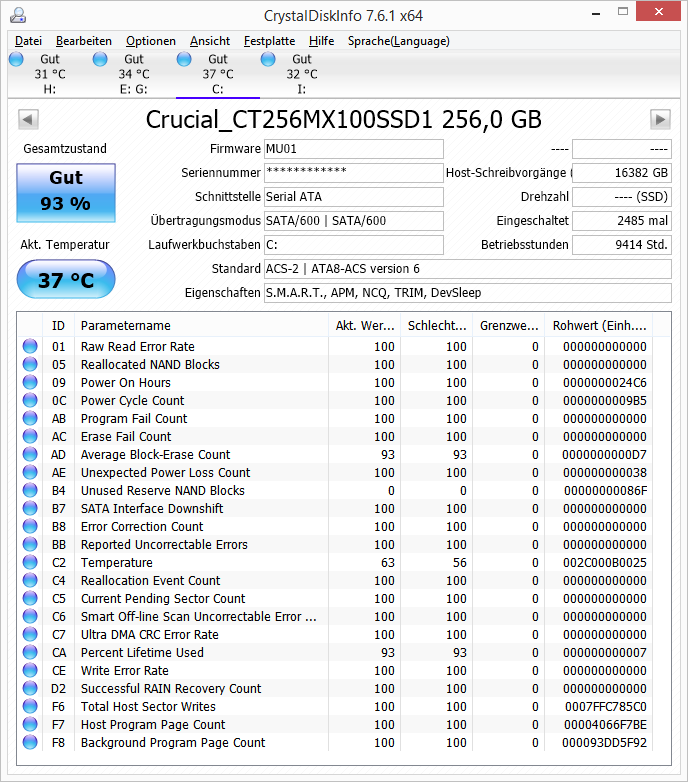Click the Standard field ACS-2
Image resolution: width=688 pixels, height=782 pixels.
coord(468,268)
